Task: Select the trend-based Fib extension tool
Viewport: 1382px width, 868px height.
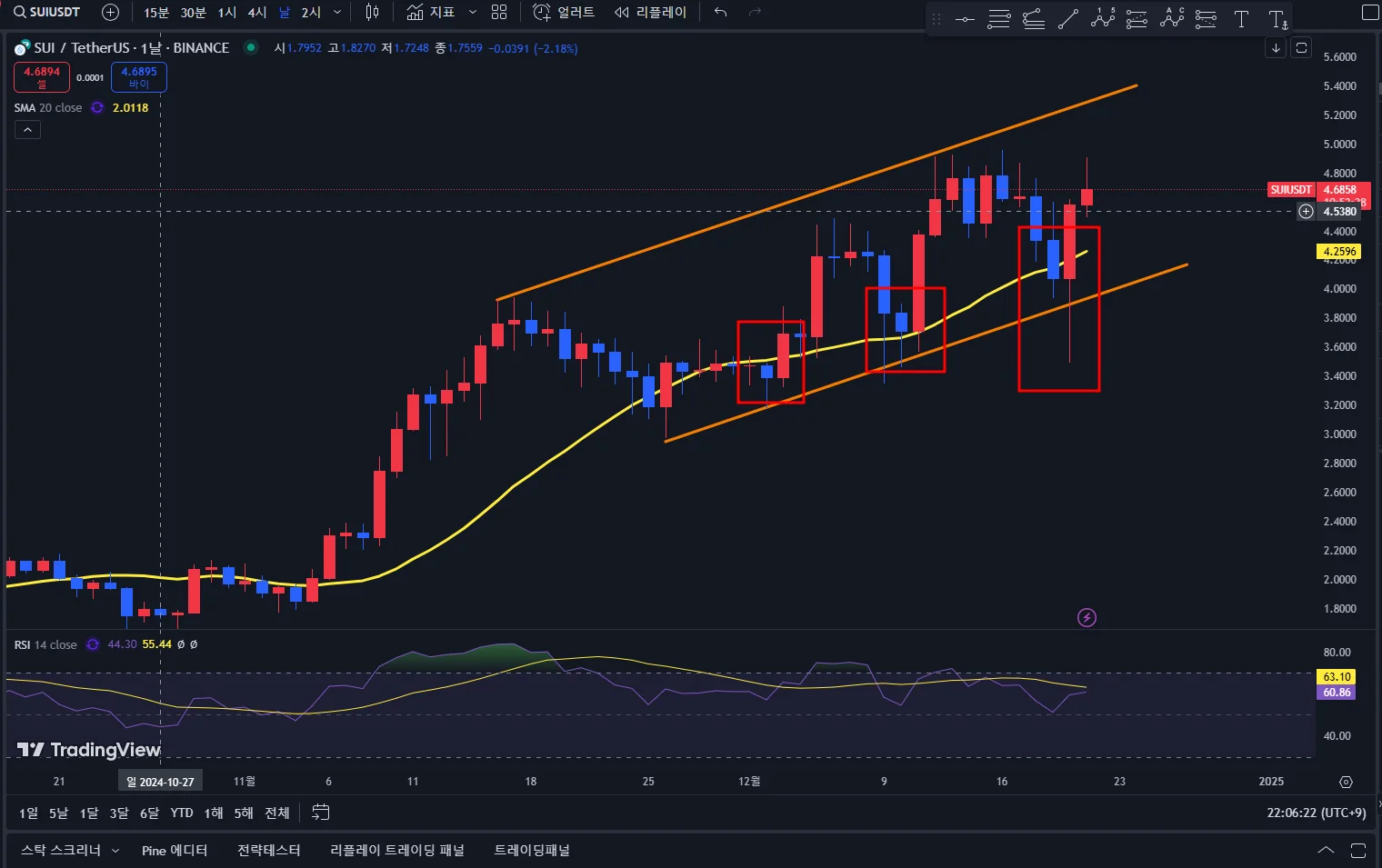Action: tap(1034, 19)
